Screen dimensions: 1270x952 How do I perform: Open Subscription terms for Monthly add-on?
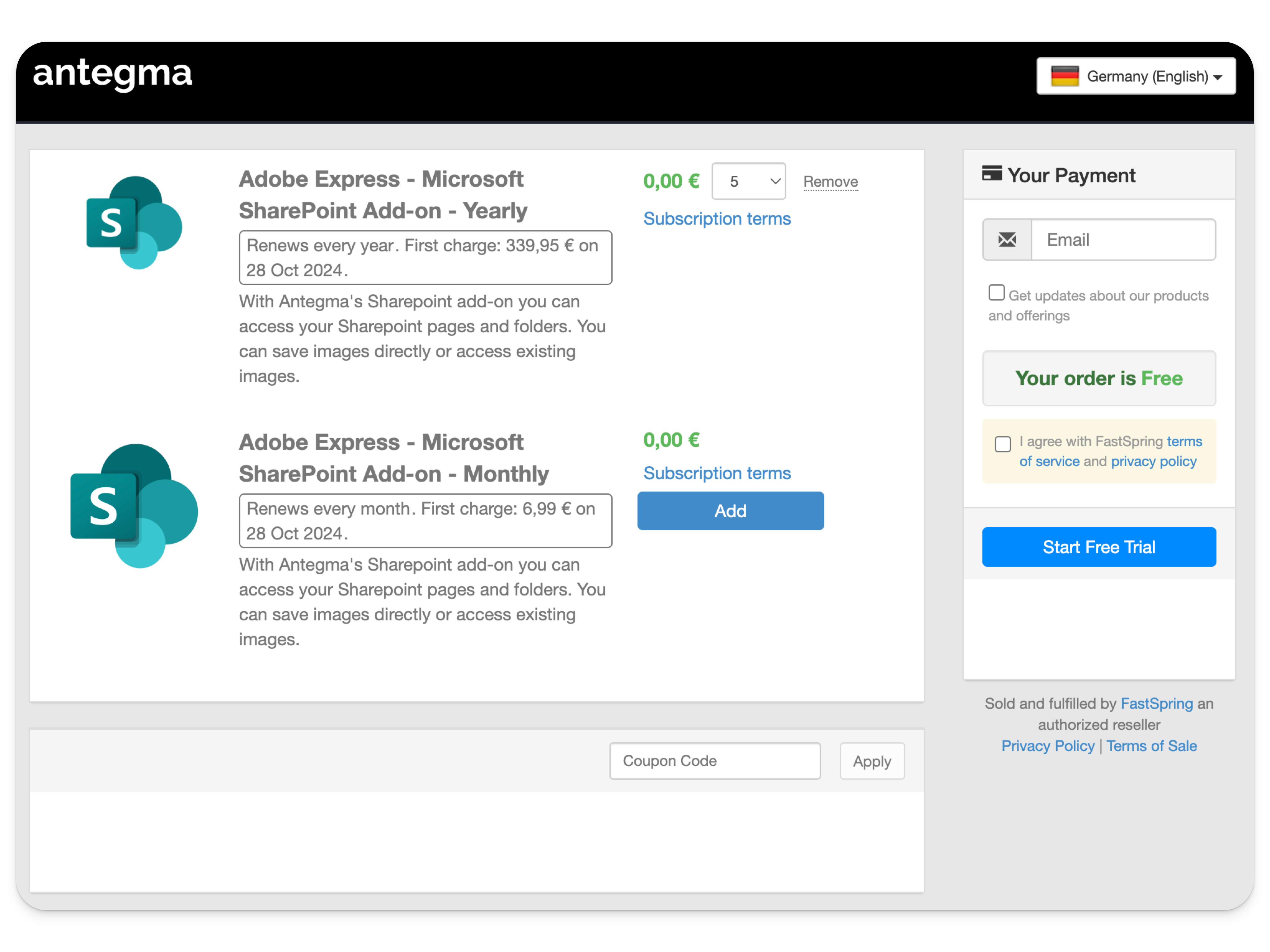point(717,473)
